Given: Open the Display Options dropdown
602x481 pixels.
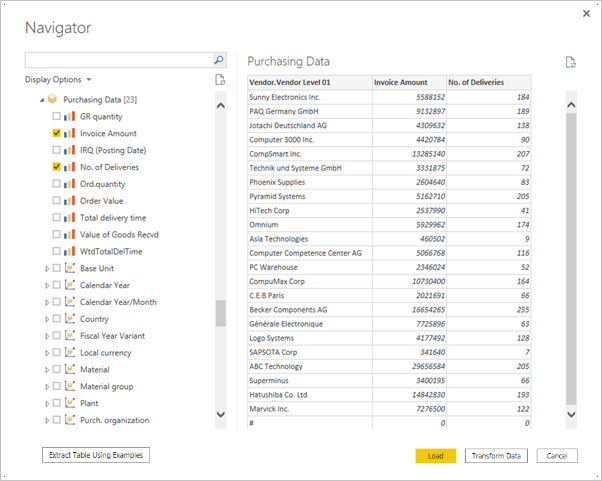Looking at the screenshot, I should point(58,79).
